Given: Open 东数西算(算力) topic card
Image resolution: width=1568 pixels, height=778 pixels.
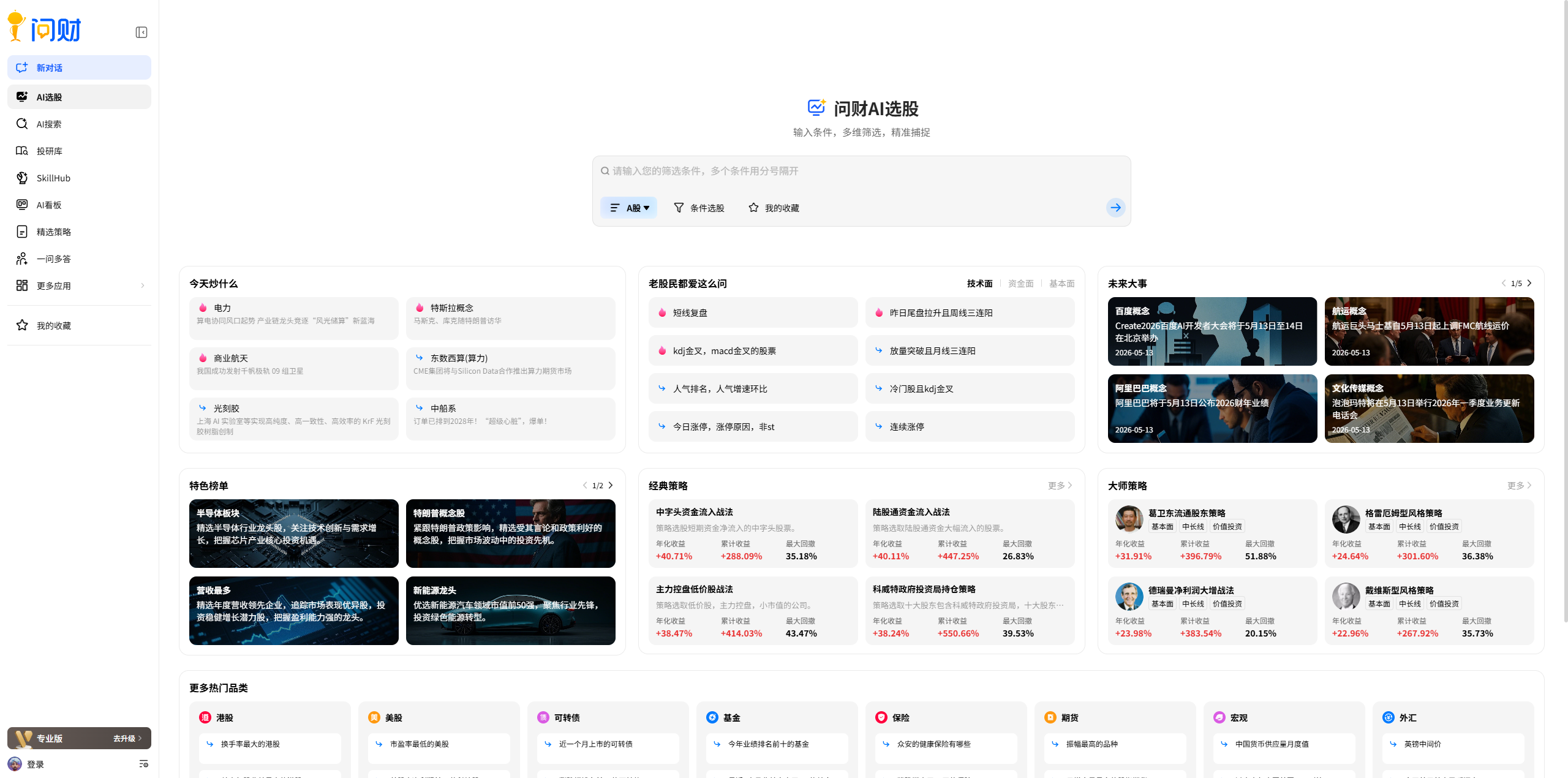Looking at the screenshot, I should pyautogui.click(x=511, y=368).
